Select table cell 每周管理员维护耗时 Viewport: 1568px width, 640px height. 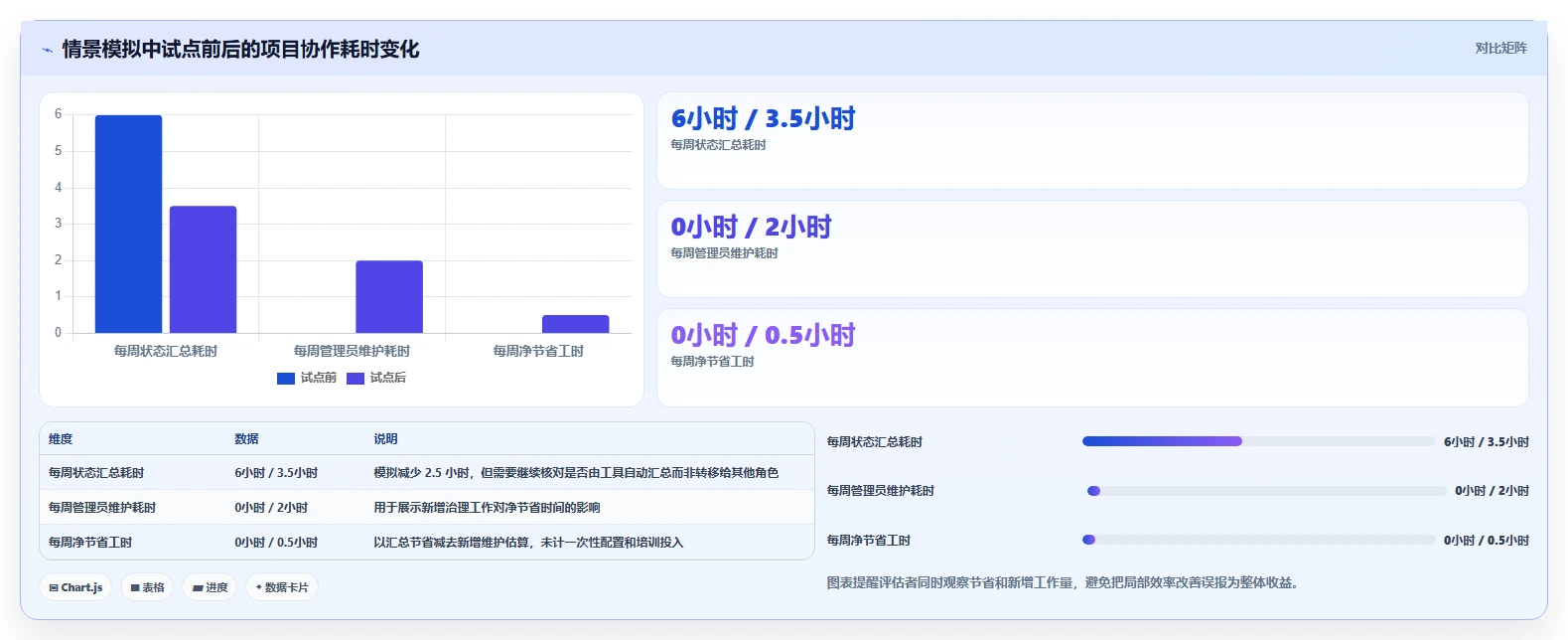tap(102, 508)
